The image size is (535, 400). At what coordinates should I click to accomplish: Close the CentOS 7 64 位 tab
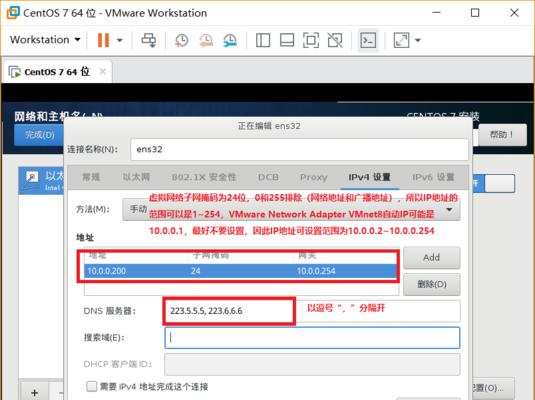(x=102, y=72)
